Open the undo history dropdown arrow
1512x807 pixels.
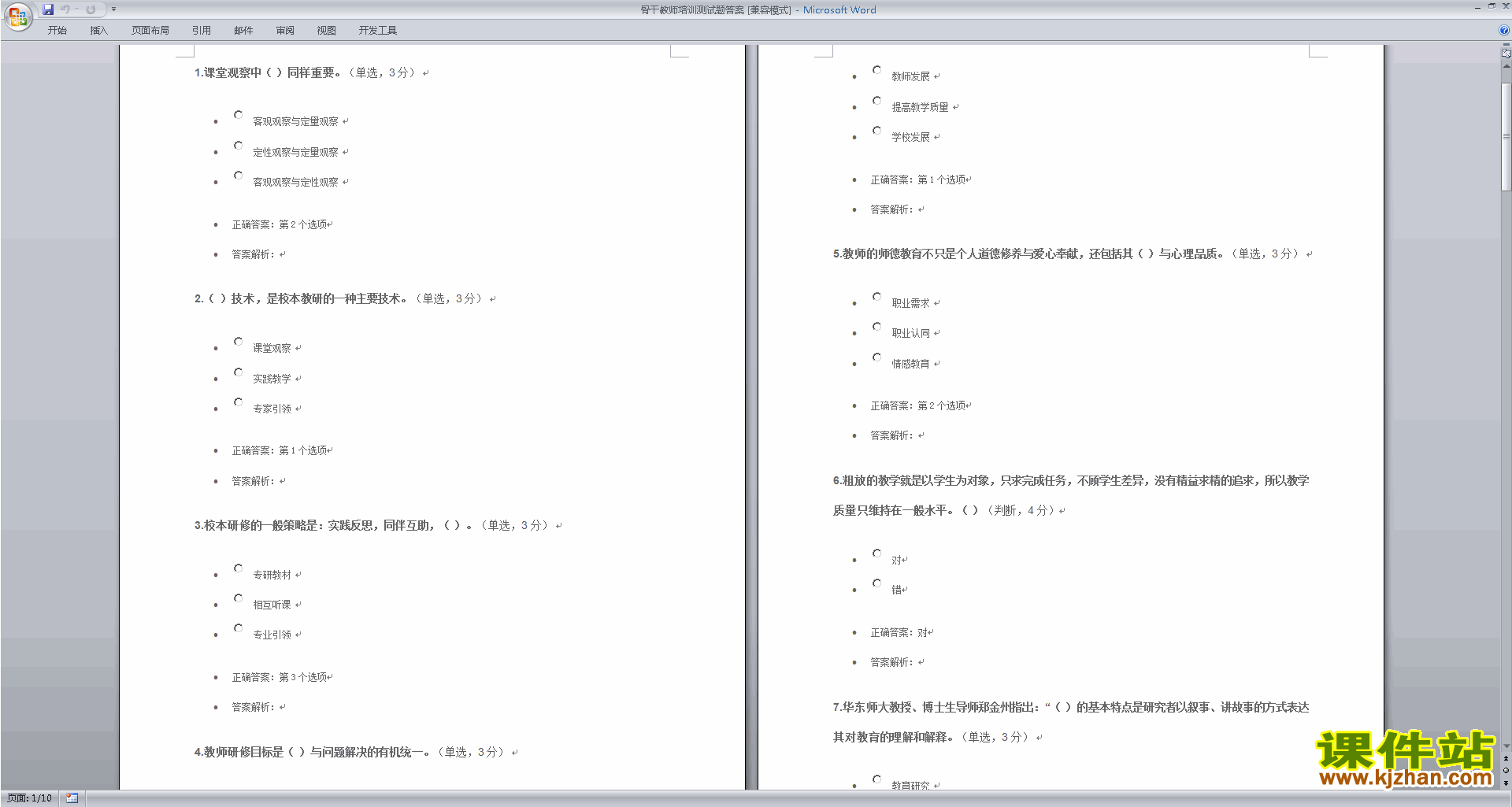tap(76, 9)
